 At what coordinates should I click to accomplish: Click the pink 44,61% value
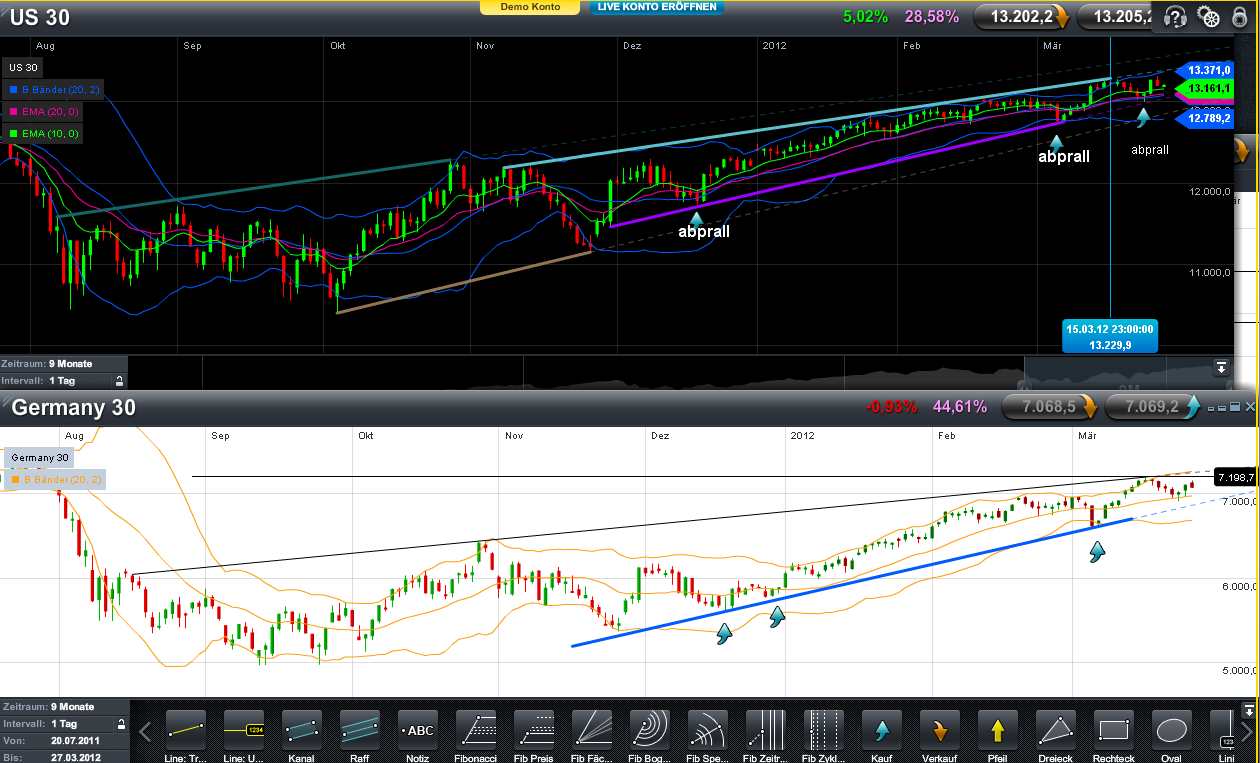(x=960, y=407)
